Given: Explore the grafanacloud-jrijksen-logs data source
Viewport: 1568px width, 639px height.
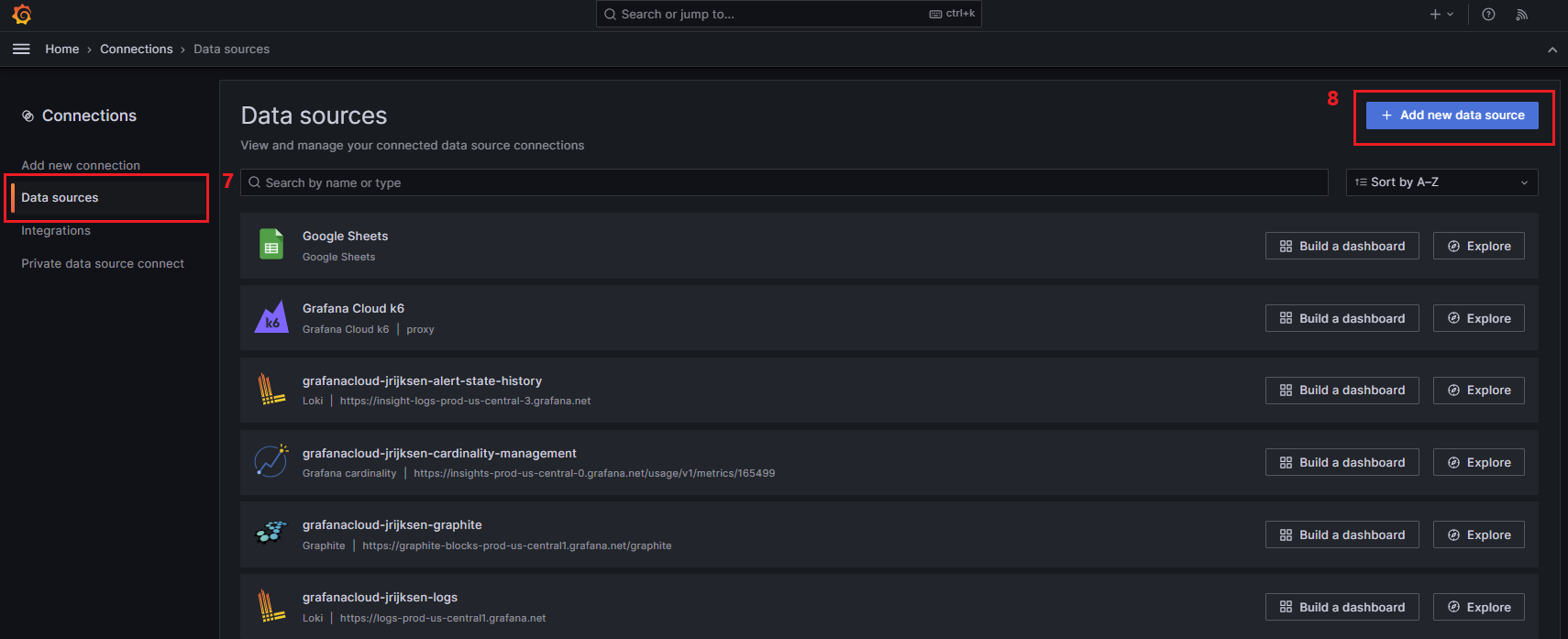Looking at the screenshot, I should click(1479, 607).
